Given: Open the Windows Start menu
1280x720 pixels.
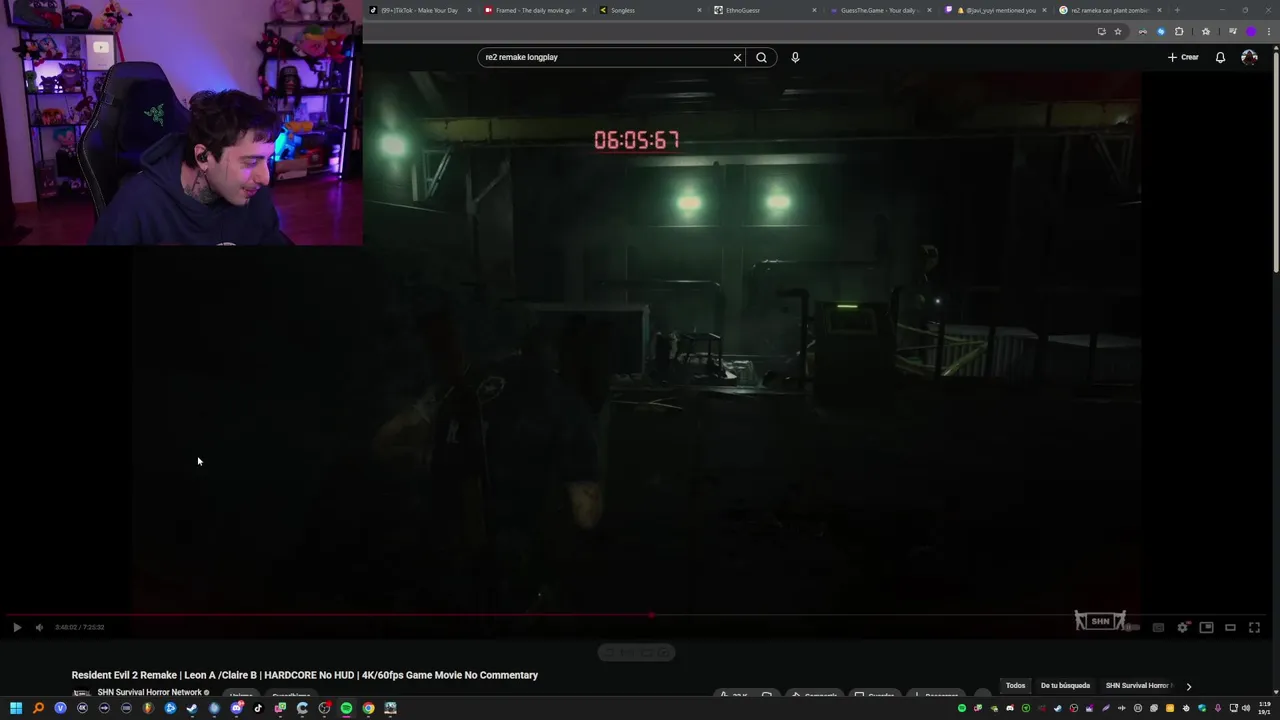Looking at the screenshot, I should pyautogui.click(x=16, y=708).
